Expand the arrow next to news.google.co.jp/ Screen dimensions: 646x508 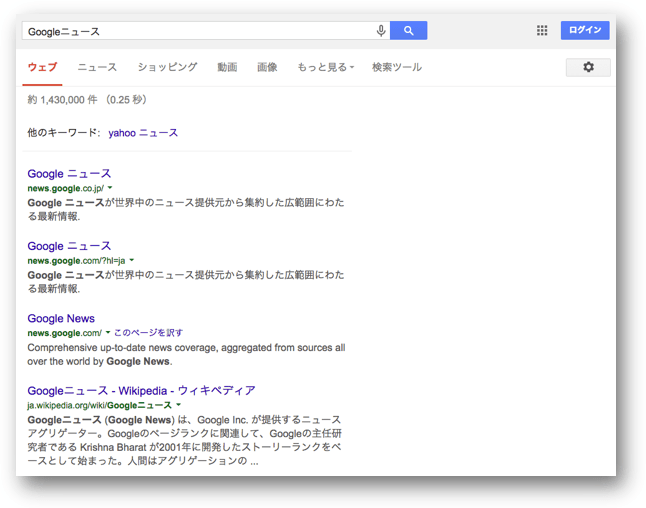coord(110,188)
